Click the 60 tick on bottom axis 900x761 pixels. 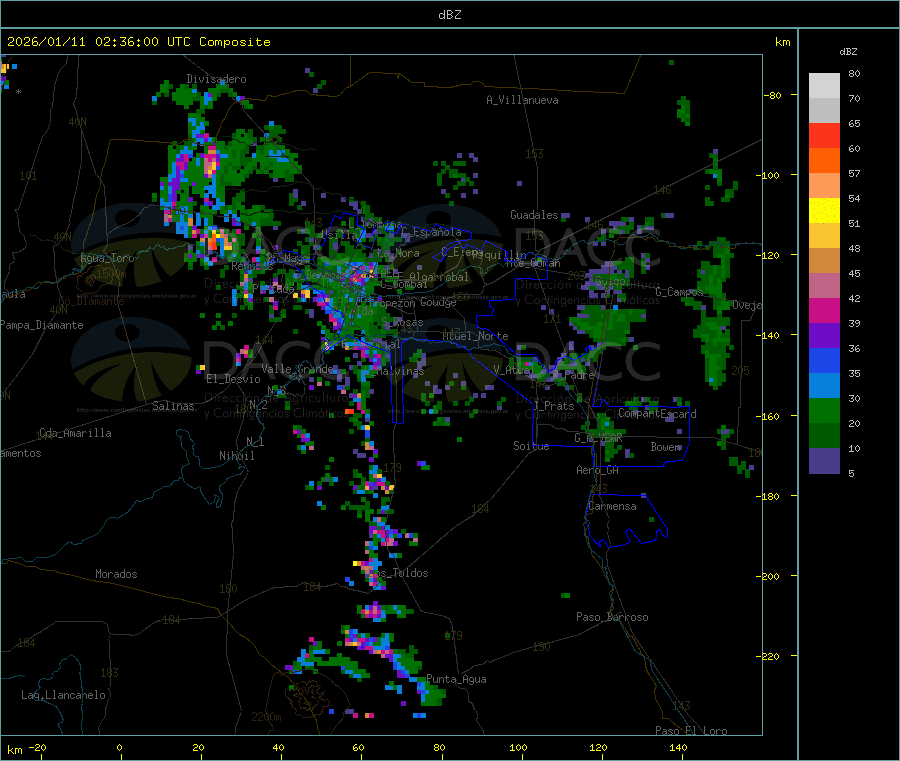(x=358, y=748)
